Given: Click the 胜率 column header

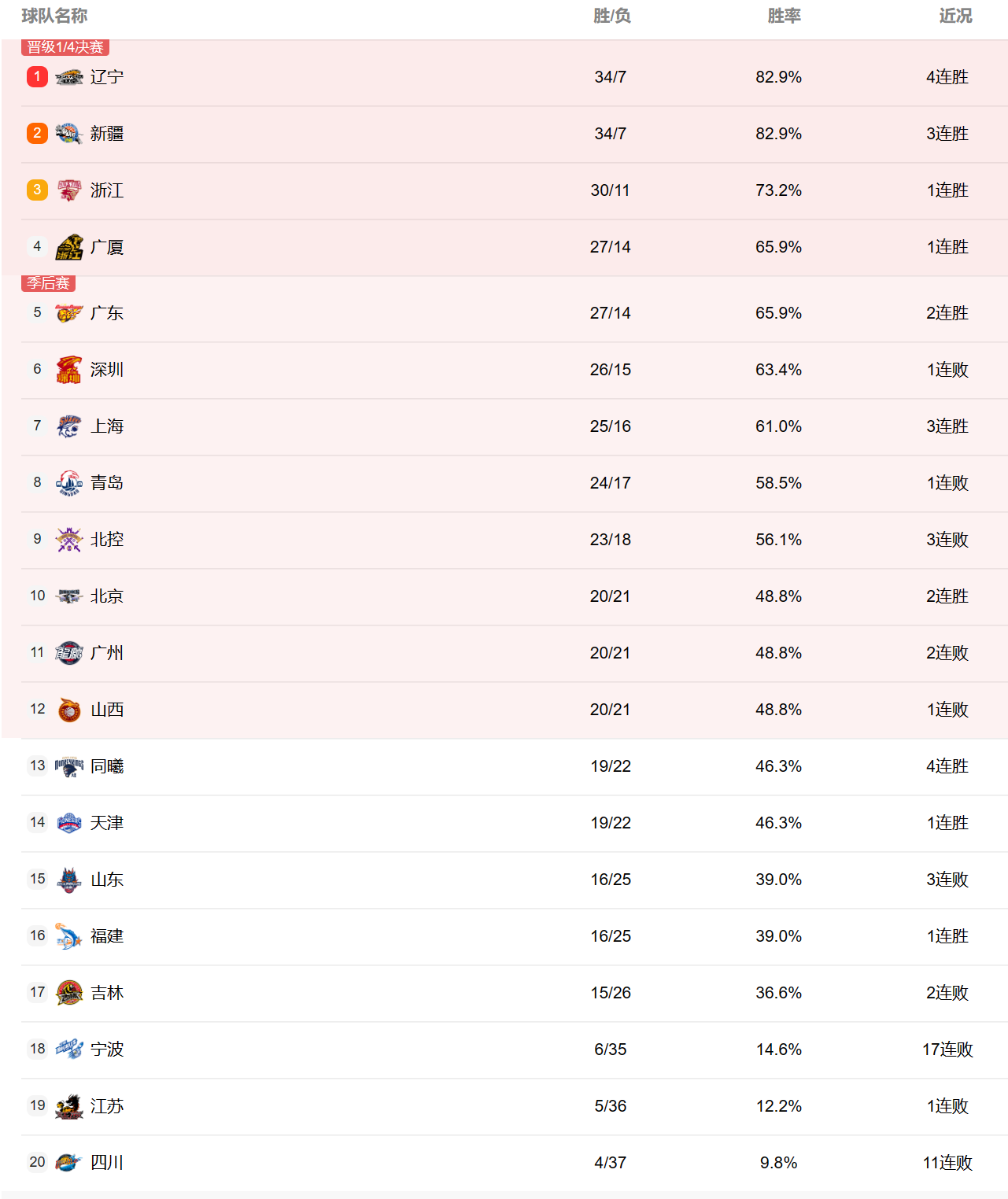Looking at the screenshot, I should (784, 16).
